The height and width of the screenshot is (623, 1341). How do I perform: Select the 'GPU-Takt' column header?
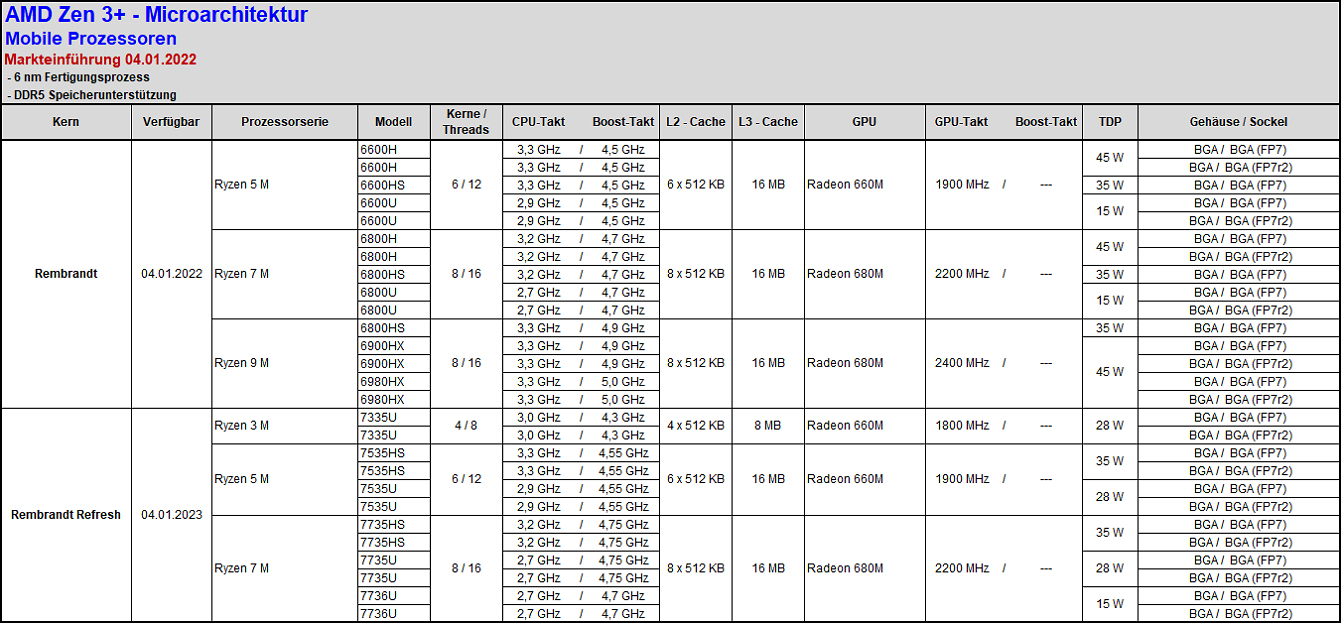click(x=962, y=122)
